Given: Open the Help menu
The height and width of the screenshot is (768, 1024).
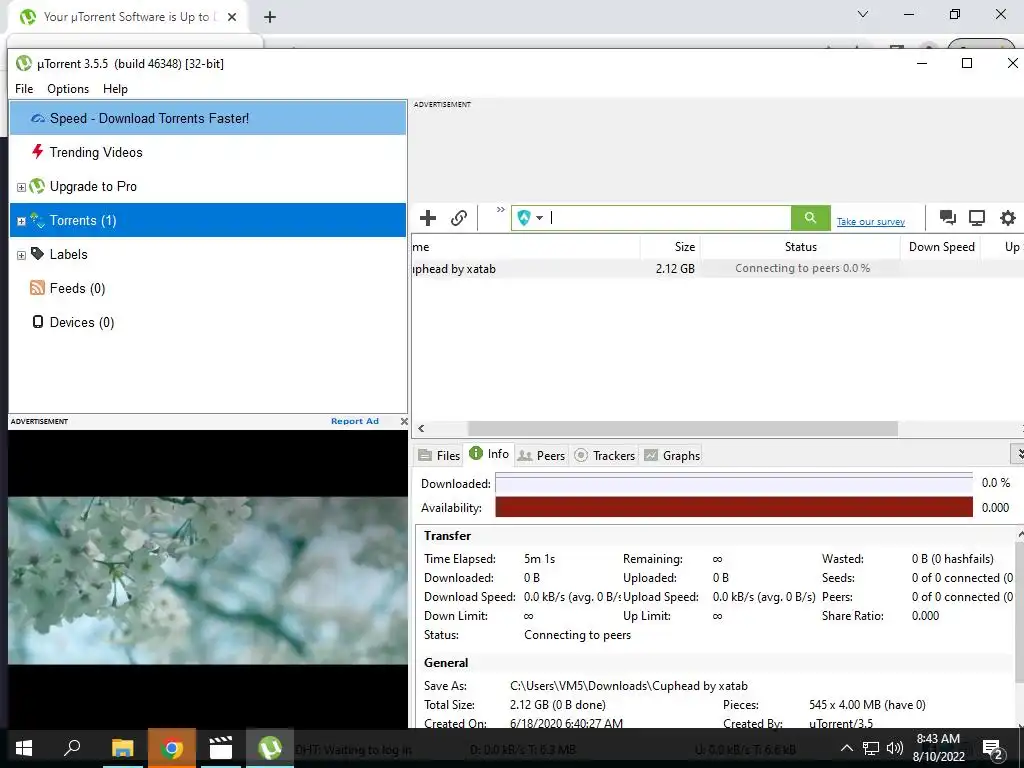Looking at the screenshot, I should [115, 89].
